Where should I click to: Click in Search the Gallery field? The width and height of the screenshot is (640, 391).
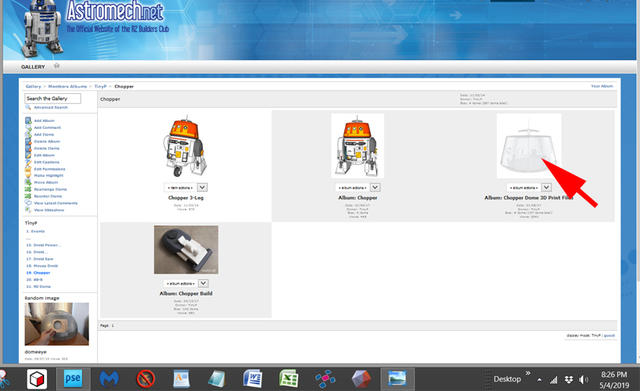pyautogui.click(x=52, y=98)
